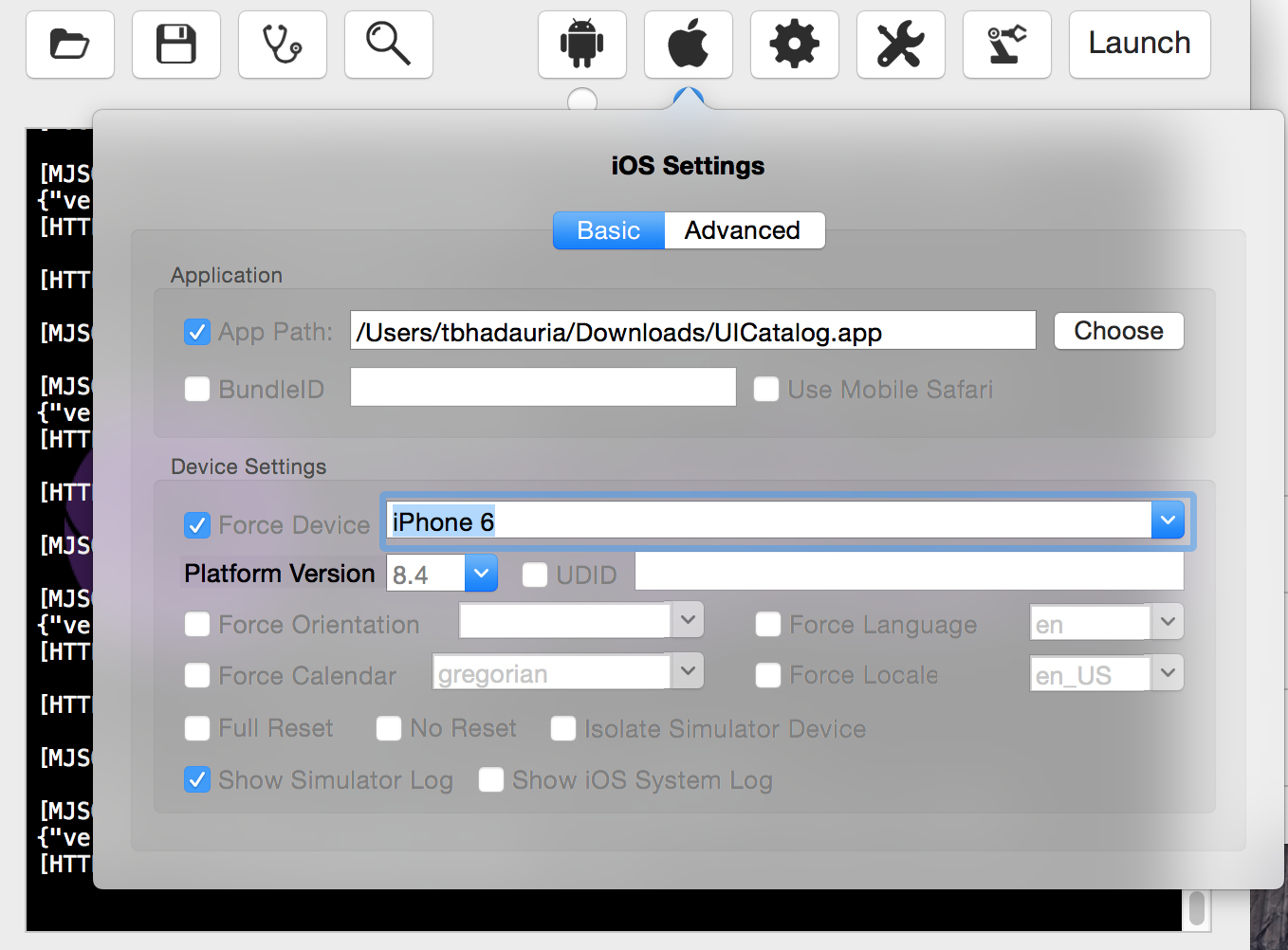Viewport: 1288px width, 950px height.
Task: Enable Isolate Simulator Device checkbox
Action: 563,728
